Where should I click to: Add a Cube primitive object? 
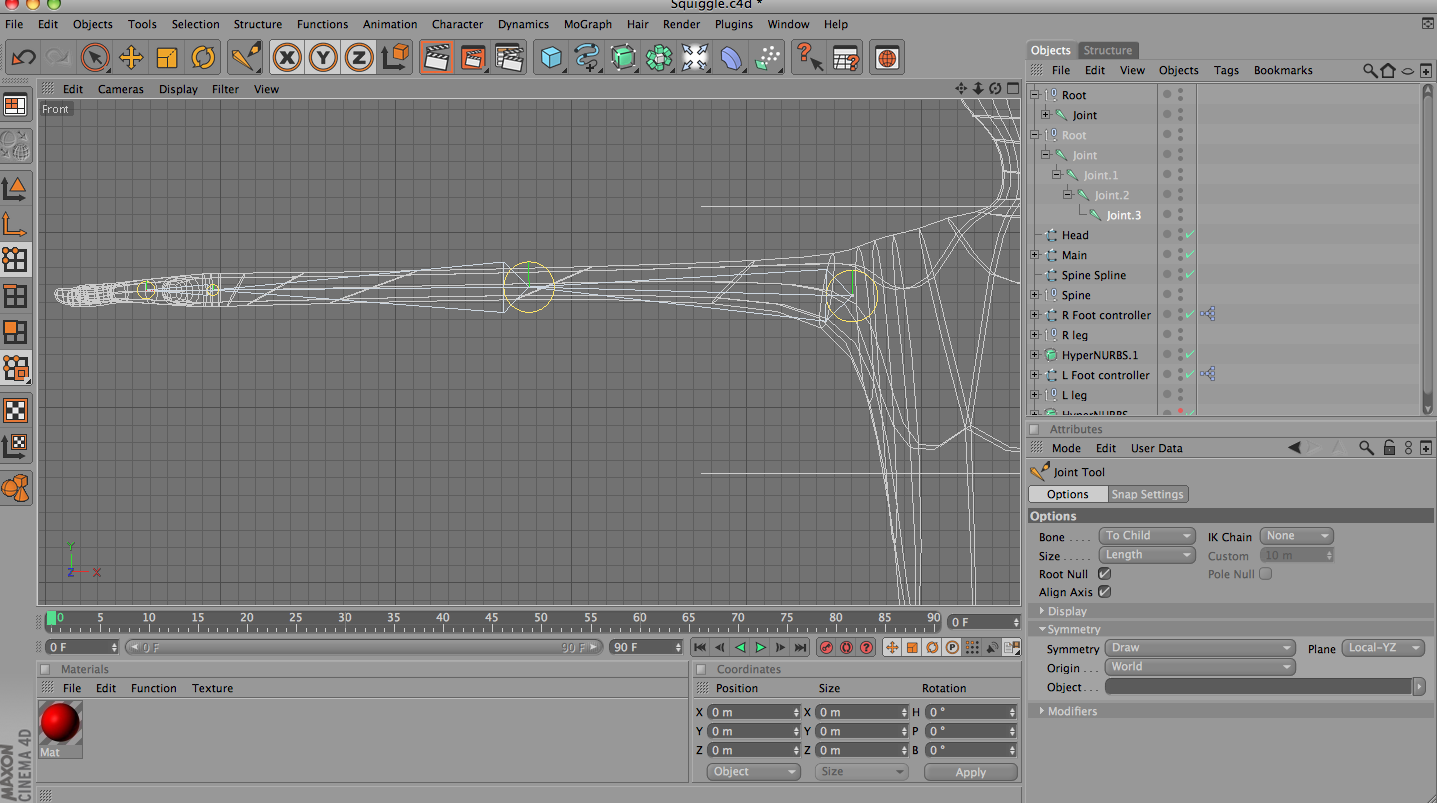tap(551, 57)
